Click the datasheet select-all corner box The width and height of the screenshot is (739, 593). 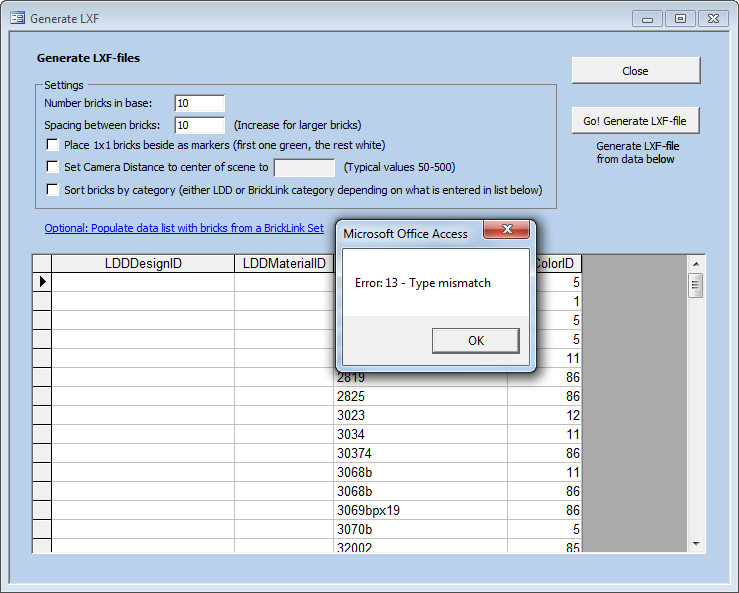42,264
